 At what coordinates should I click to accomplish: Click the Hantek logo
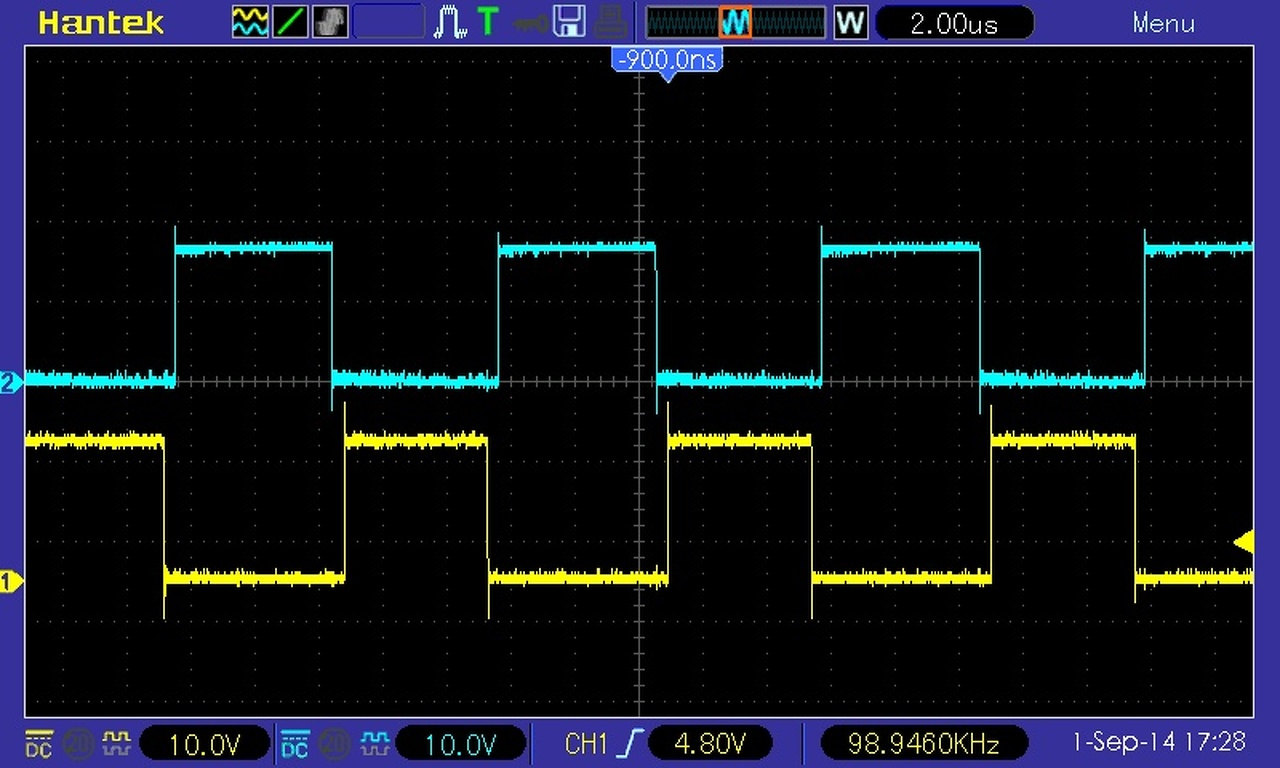(x=100, y=23)
